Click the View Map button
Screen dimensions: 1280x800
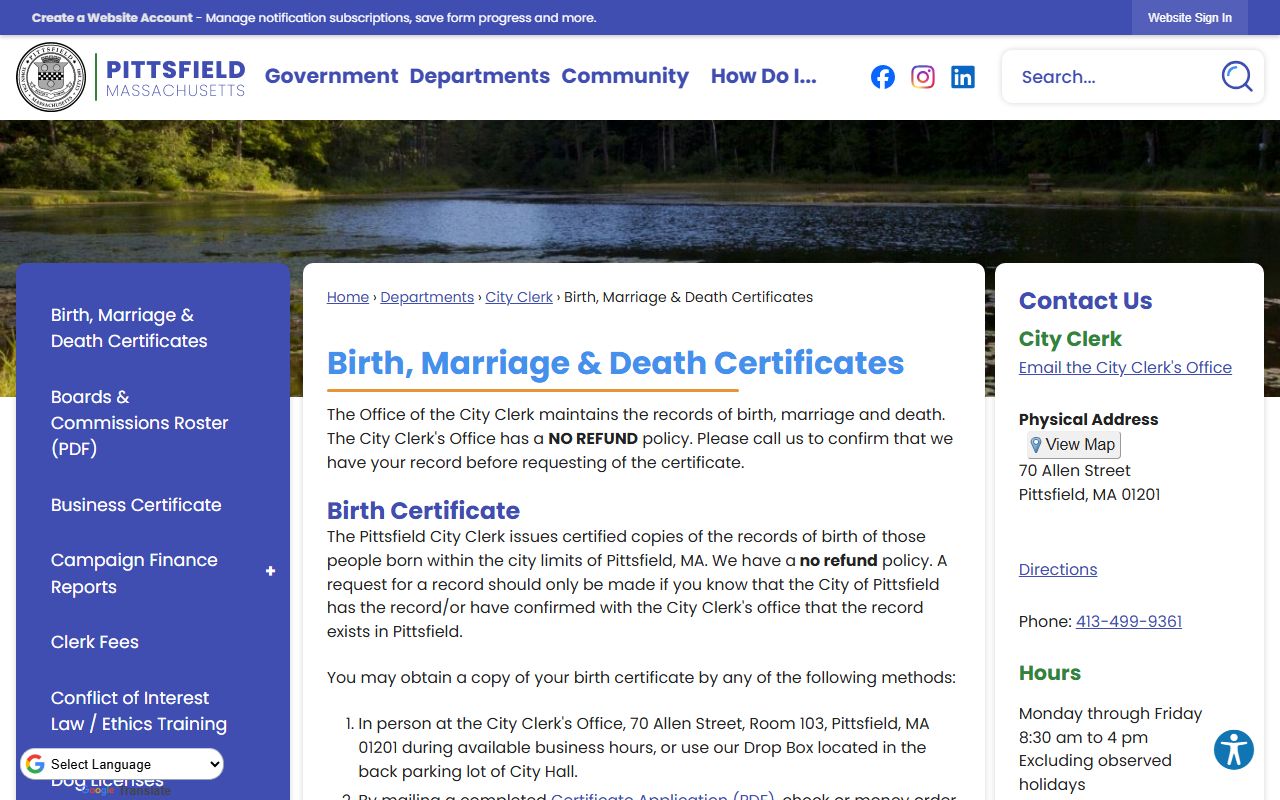coord(1073,445)
